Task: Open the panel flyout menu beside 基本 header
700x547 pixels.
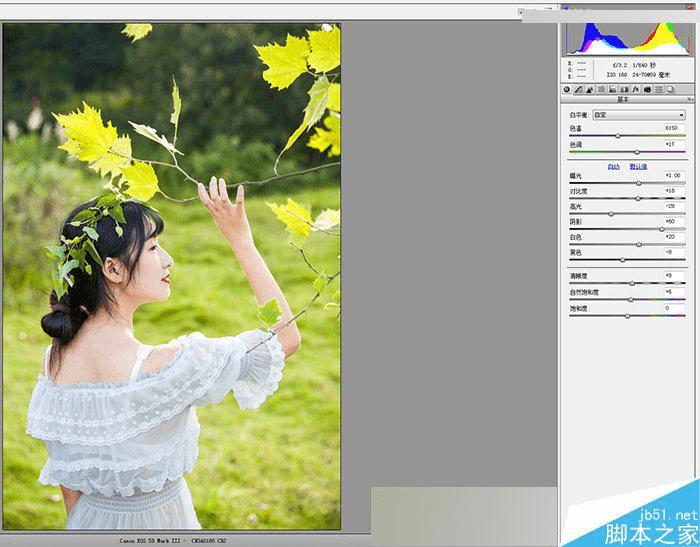Action: point(690,99)
